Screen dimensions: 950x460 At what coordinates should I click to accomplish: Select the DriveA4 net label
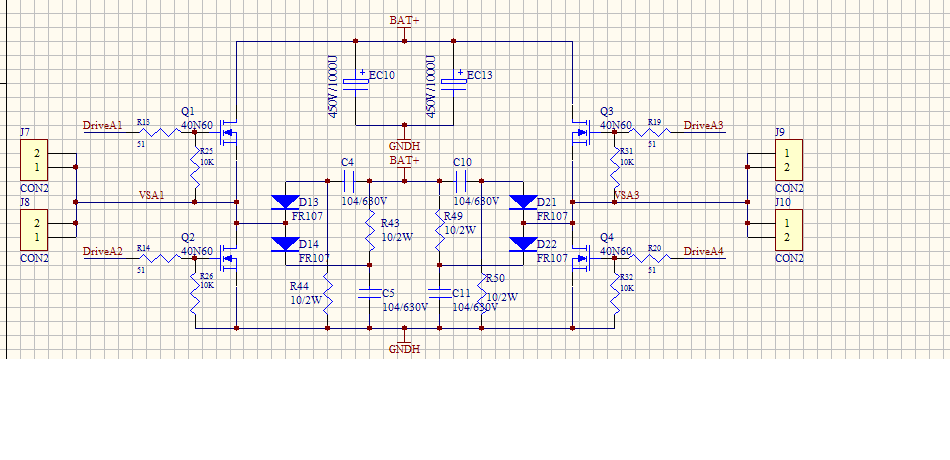[704, 250]
